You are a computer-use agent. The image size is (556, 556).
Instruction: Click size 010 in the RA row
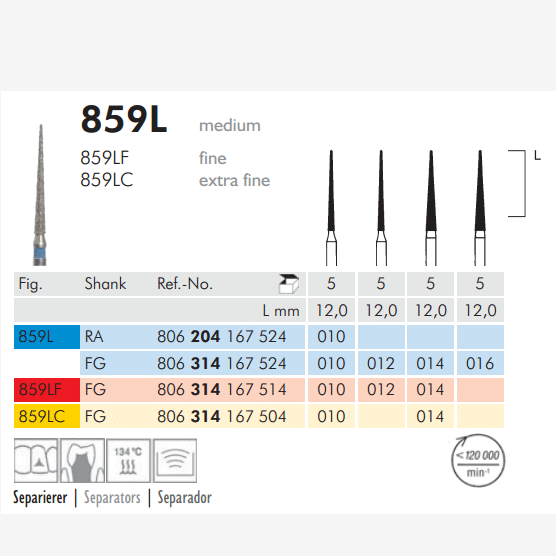click(x=331, y=337)
